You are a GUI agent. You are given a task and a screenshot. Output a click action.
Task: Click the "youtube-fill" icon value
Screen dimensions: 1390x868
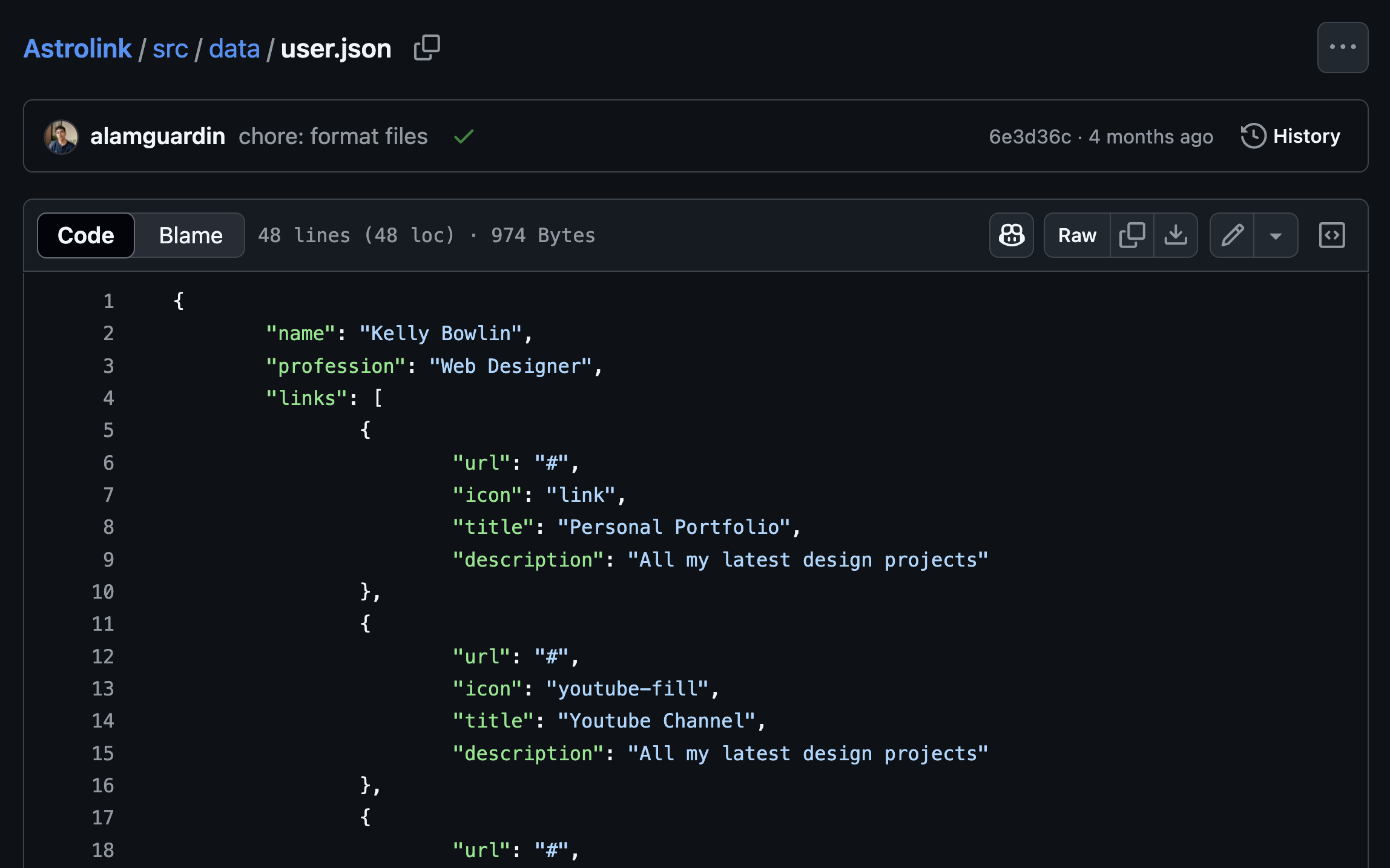627,688
